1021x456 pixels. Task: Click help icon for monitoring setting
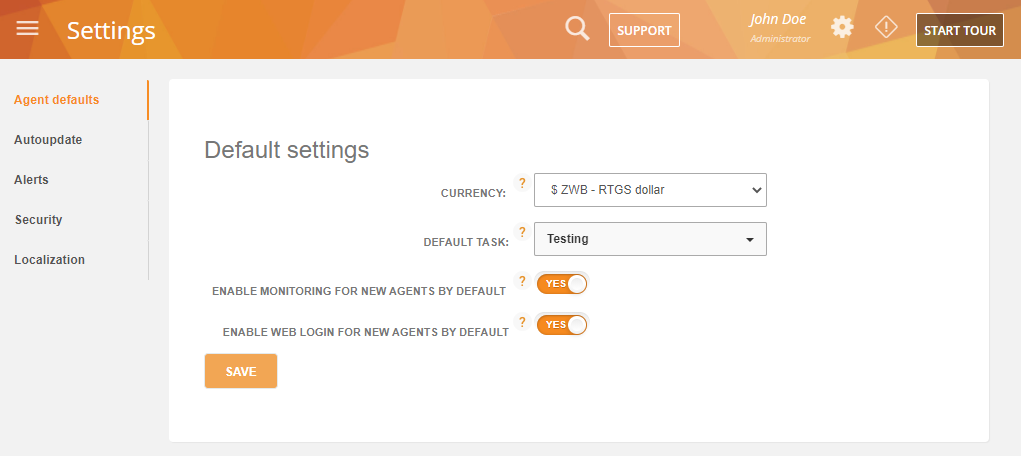[x=522, y=281]
